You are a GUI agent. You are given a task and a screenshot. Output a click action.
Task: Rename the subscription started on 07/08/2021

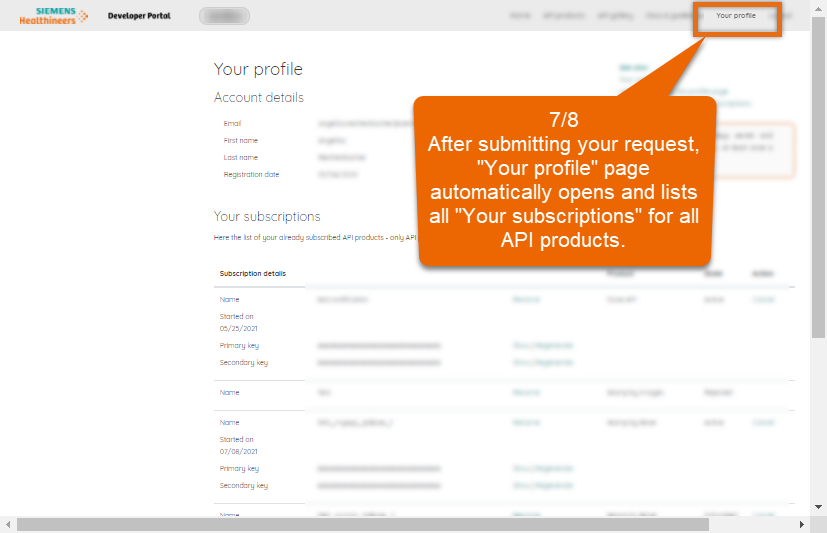[x=526, y=422]
